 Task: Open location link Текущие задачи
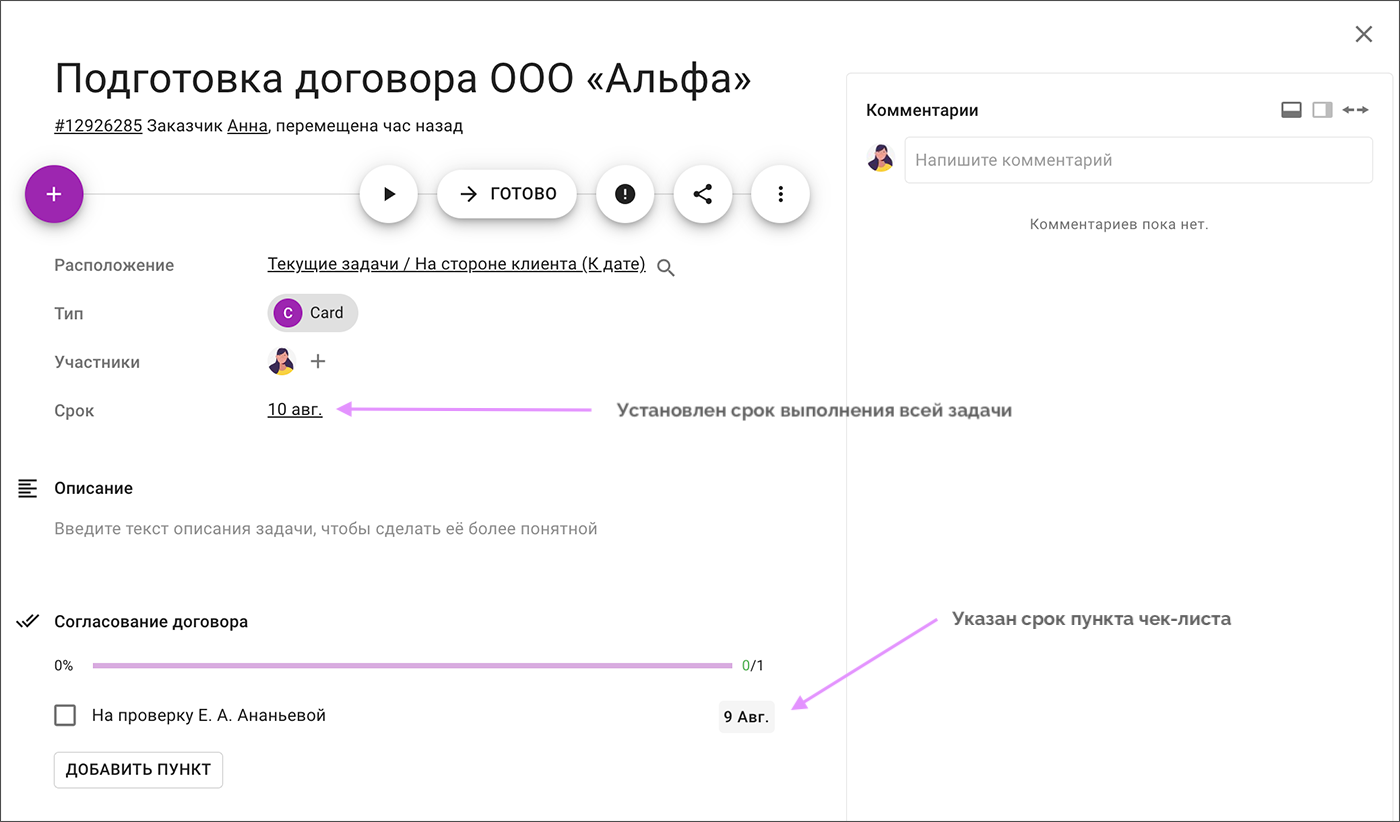[x=456, y=265]
